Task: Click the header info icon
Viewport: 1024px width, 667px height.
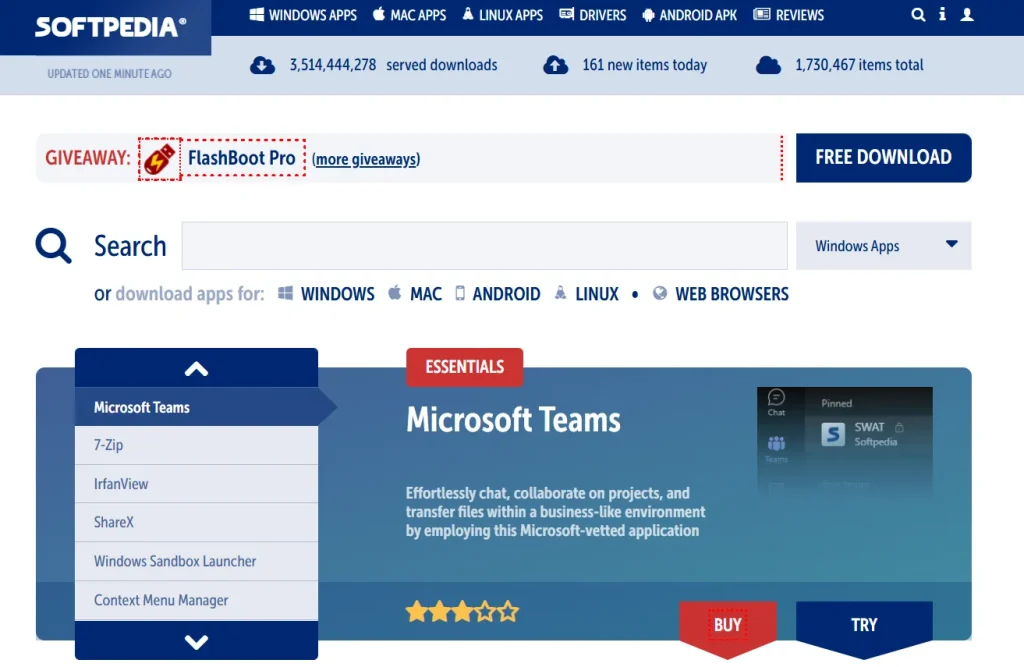Action: [942, 14]
